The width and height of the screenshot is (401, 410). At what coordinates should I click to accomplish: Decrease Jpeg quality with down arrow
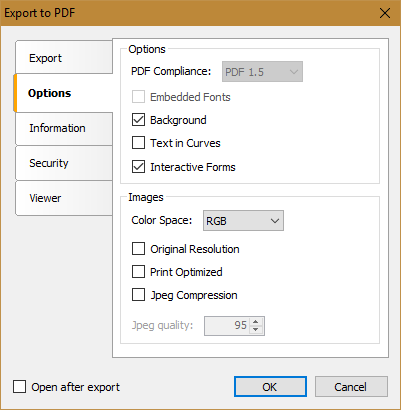(256, 330)
